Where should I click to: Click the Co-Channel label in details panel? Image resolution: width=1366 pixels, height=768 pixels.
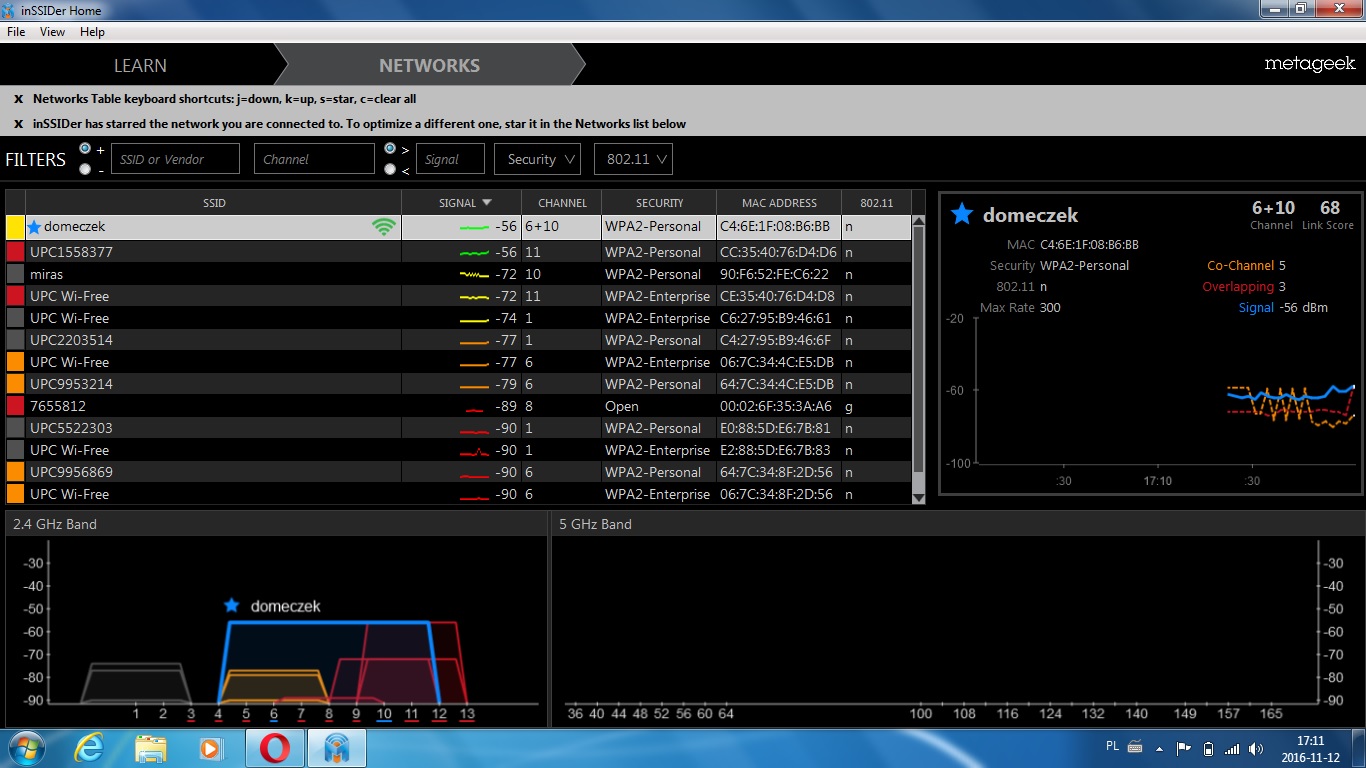tap(1240, 266)
